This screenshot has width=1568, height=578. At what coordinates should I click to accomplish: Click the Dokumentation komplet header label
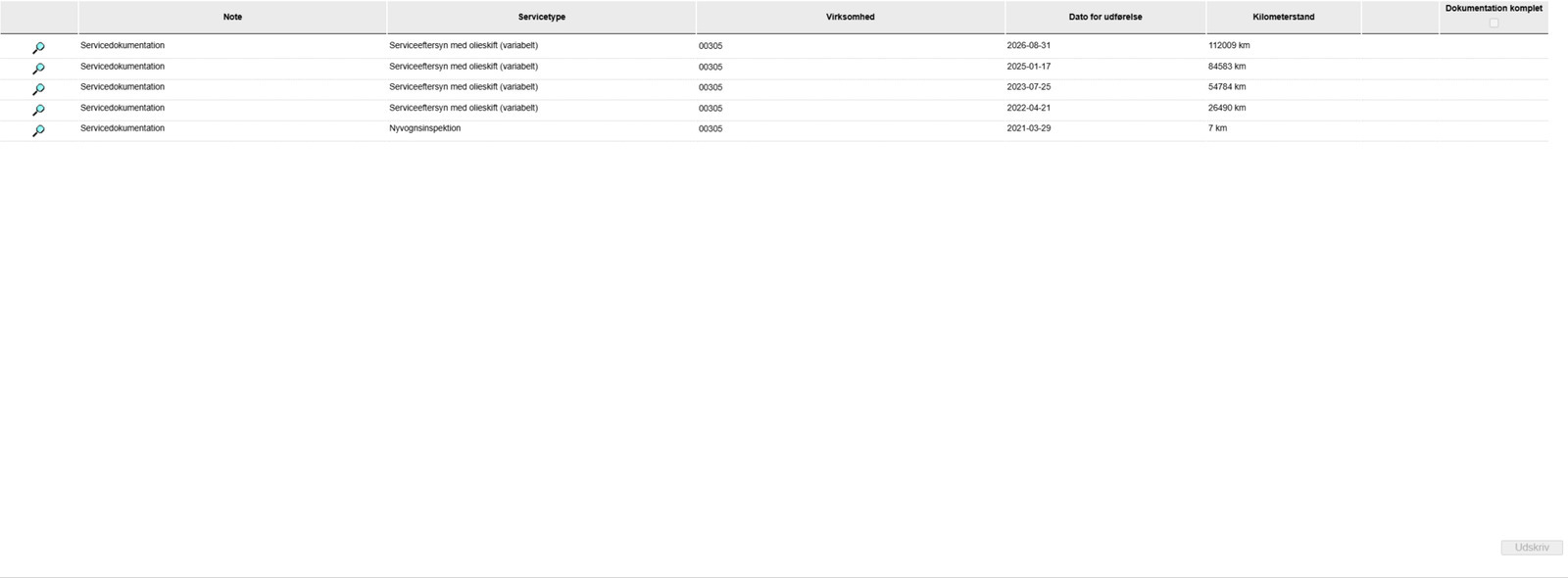pyautogui.click(x=1494, y=8)
